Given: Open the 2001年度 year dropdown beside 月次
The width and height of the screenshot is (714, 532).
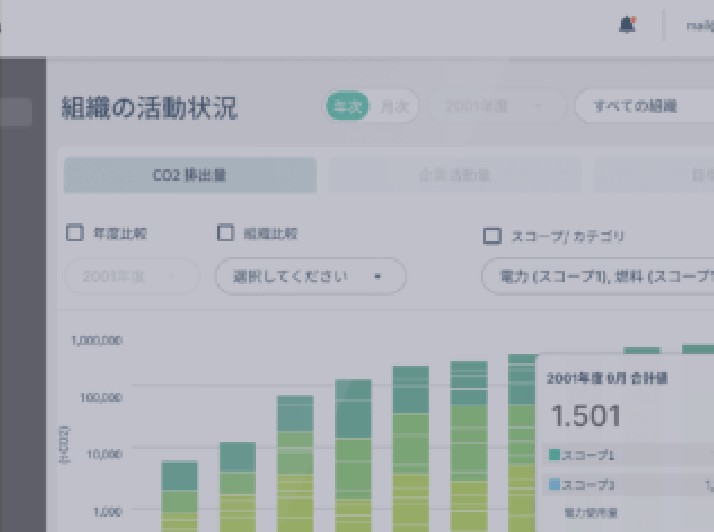Looking at the screenshot, I should coord(493,106).
